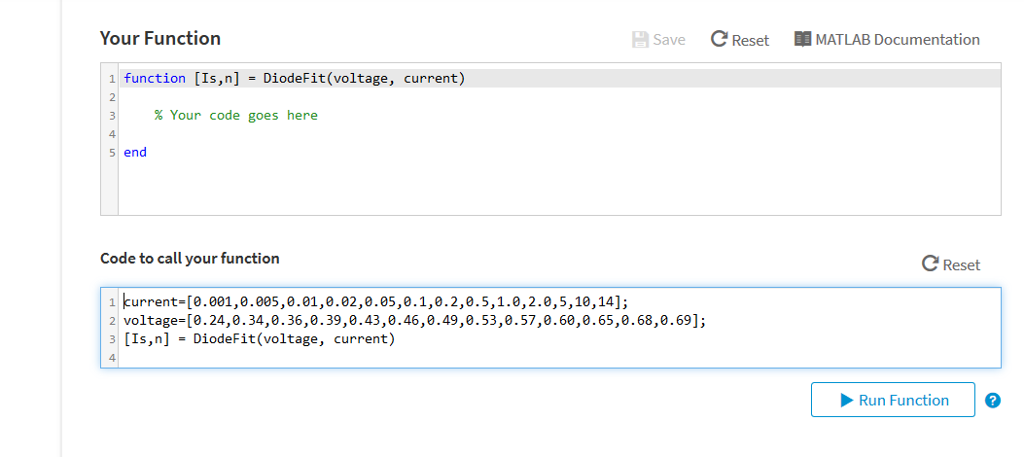Click the blue help question mark icon
1024x457 pixels.
(992, 401)
